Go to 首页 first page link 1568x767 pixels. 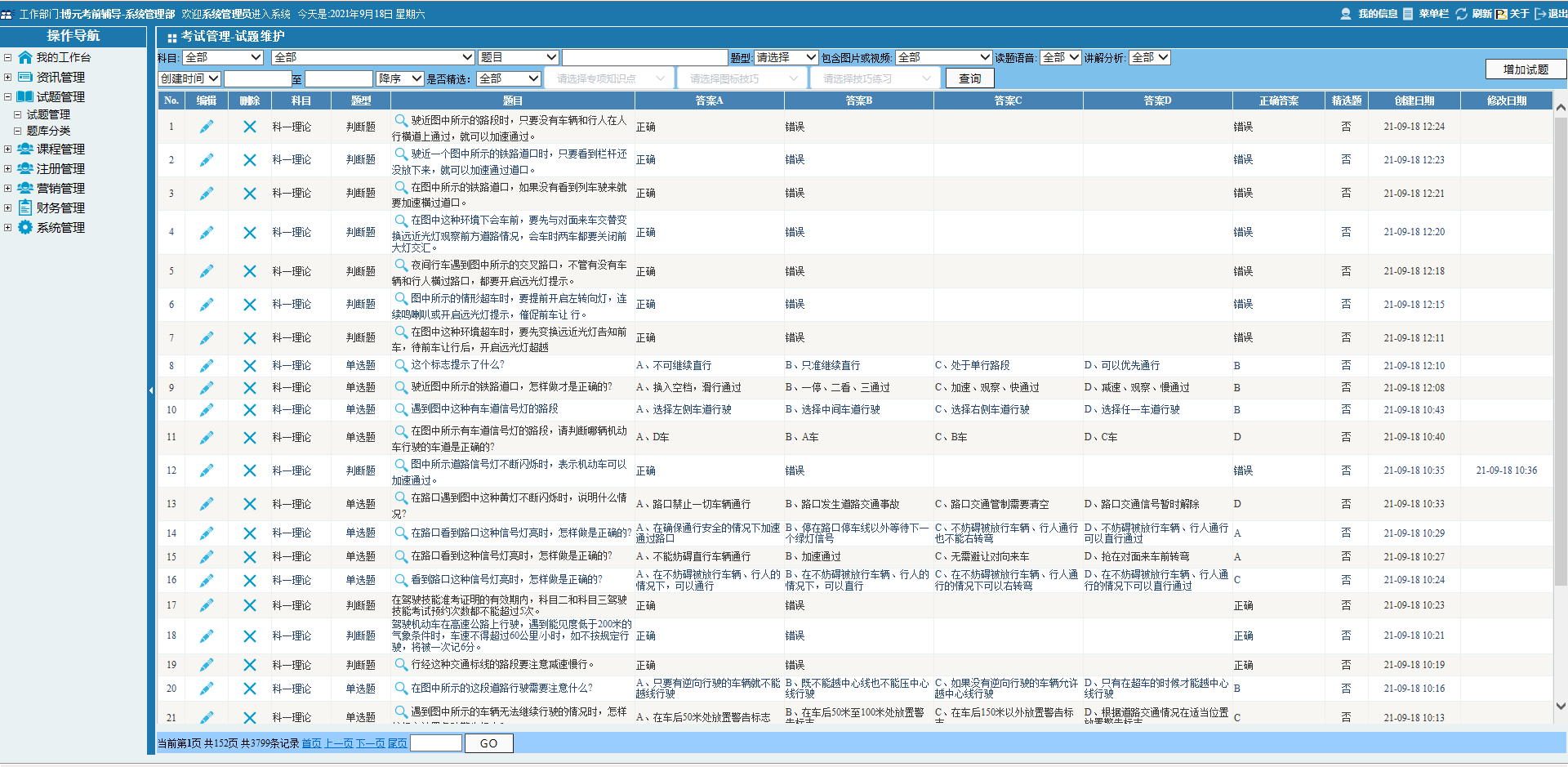312,743
